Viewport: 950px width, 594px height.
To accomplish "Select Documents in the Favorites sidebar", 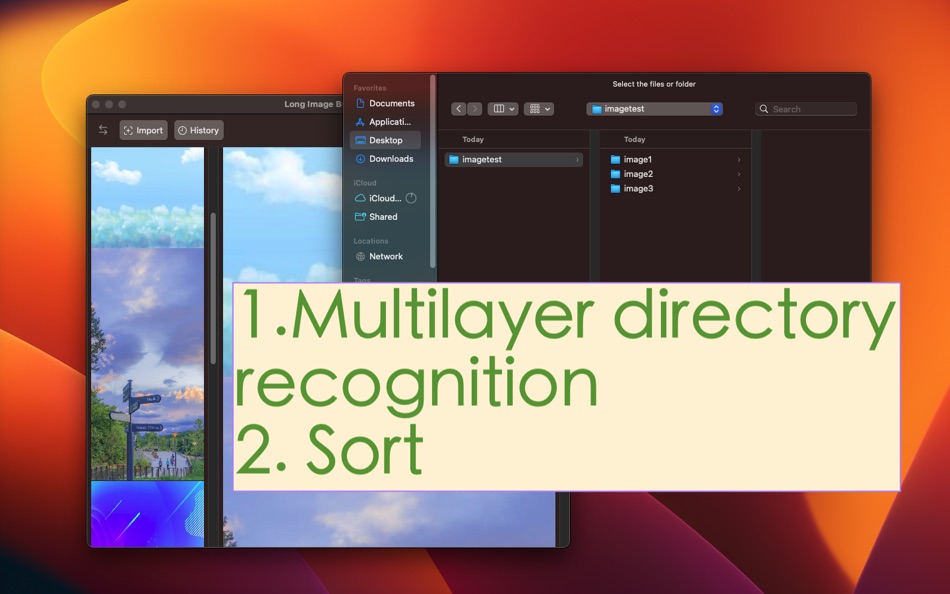I will coord(385,103).
